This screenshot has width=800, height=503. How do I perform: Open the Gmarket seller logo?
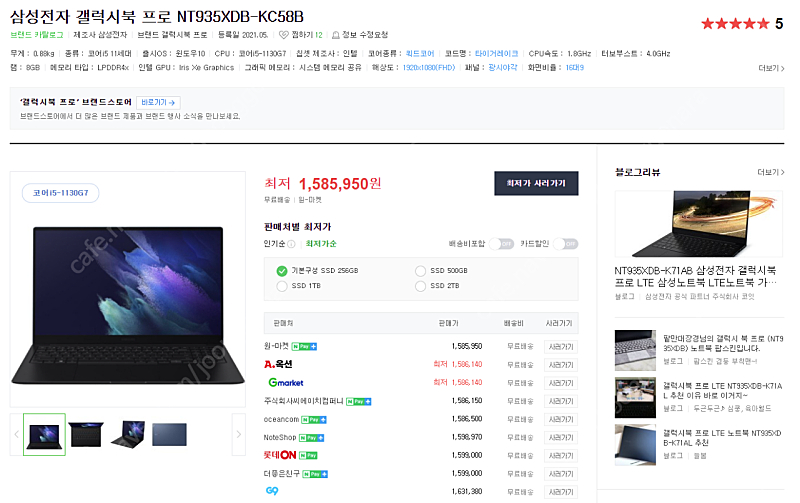[x=286, y=383]
